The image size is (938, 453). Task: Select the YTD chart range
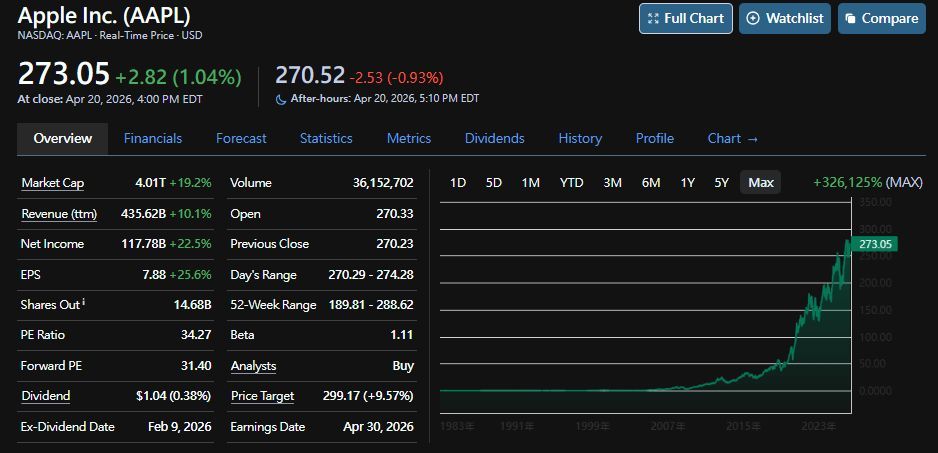[571, 182]
